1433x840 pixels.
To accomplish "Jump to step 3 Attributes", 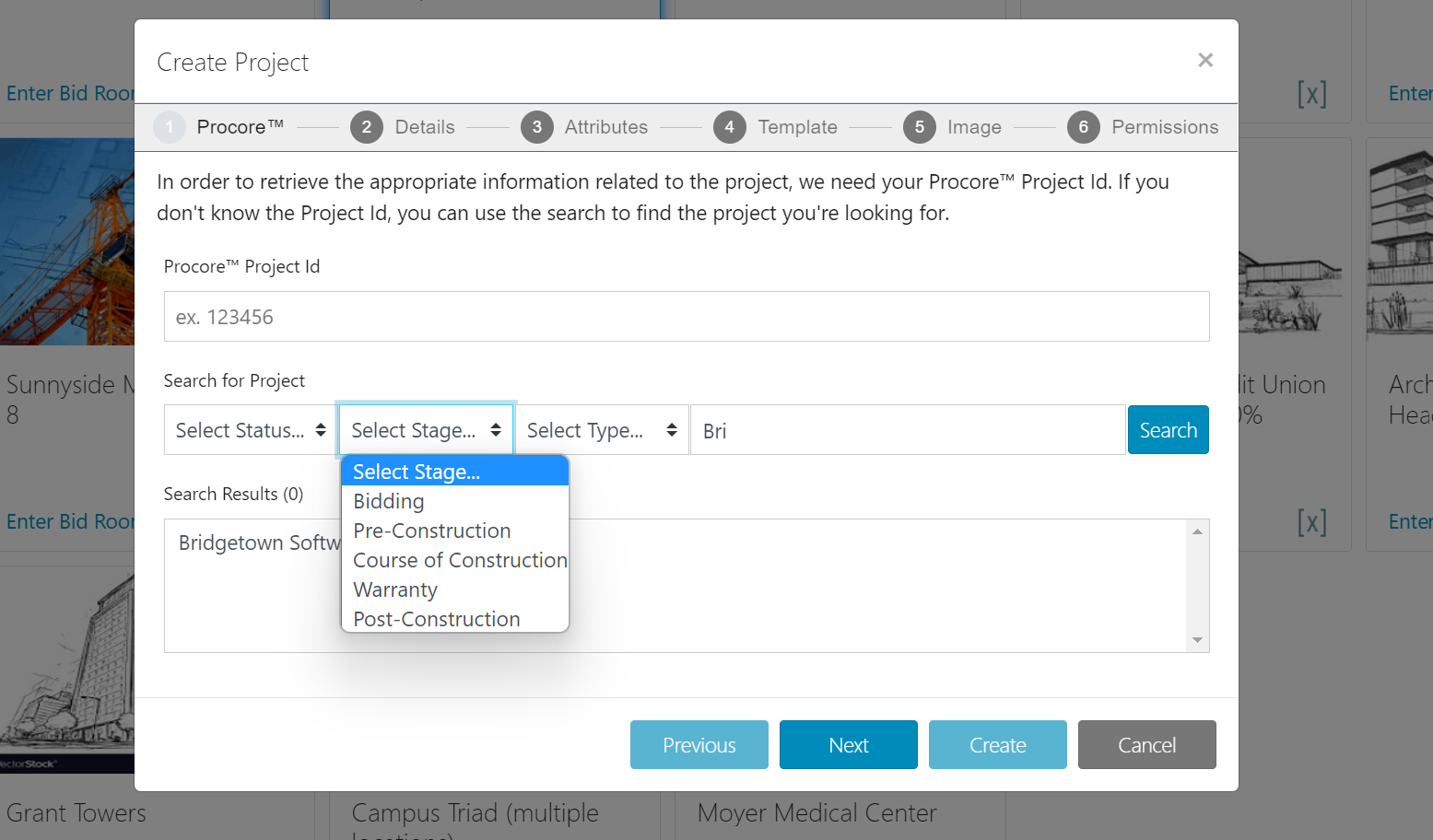I will 584,127.
